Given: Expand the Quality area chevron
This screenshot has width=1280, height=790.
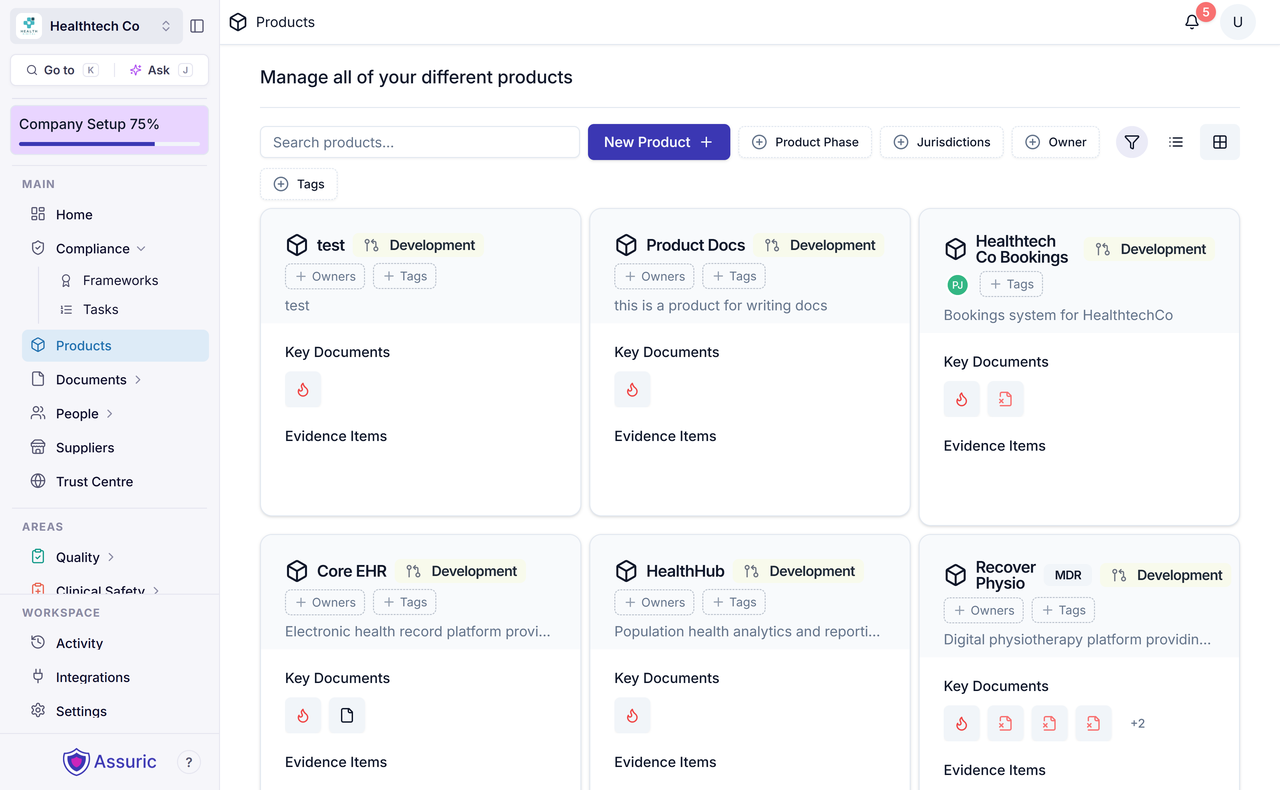Looking at the screenshot, I should (x=111, y=557).
